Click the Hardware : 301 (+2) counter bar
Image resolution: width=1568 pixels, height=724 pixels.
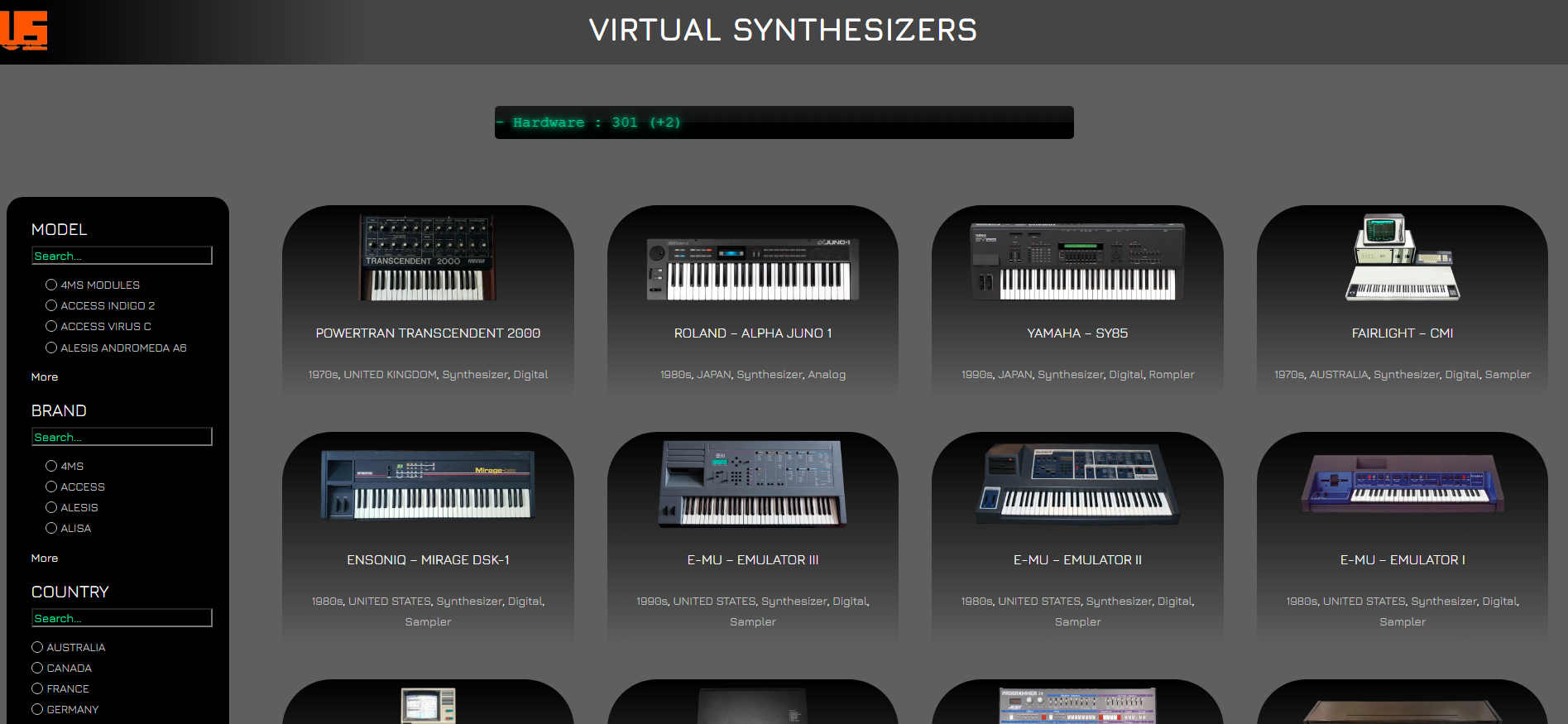pyautogui.click(x=784, y=122)
